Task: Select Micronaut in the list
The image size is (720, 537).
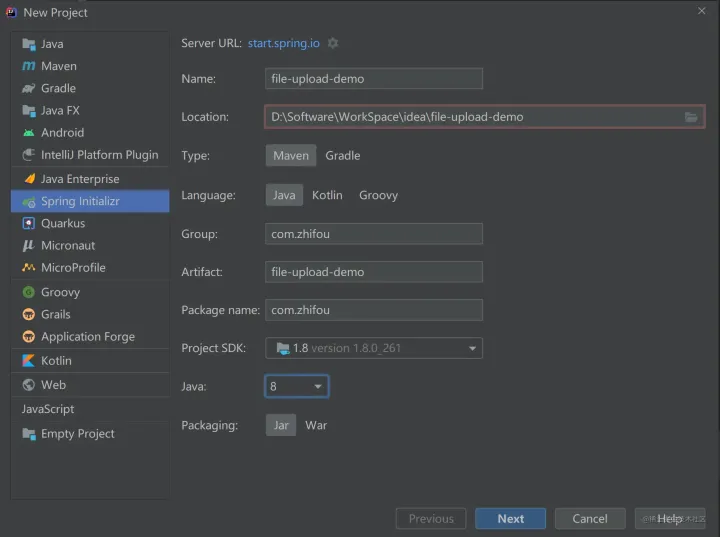Action: [x=90, y=245]
